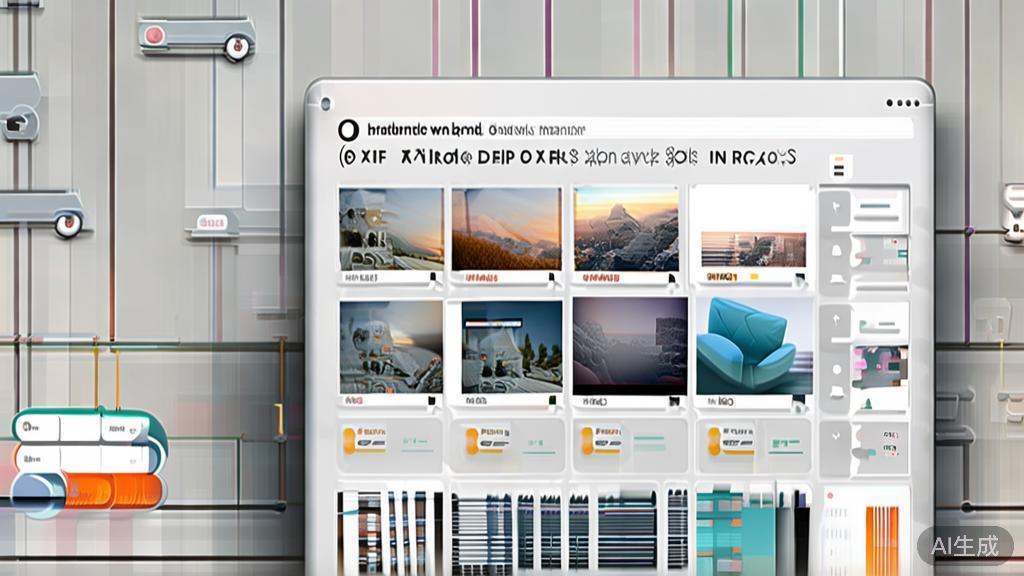
Task: Select orange badge card below dusky purple thumbnail
Action: pyautogui.click(x=630, y=446)
